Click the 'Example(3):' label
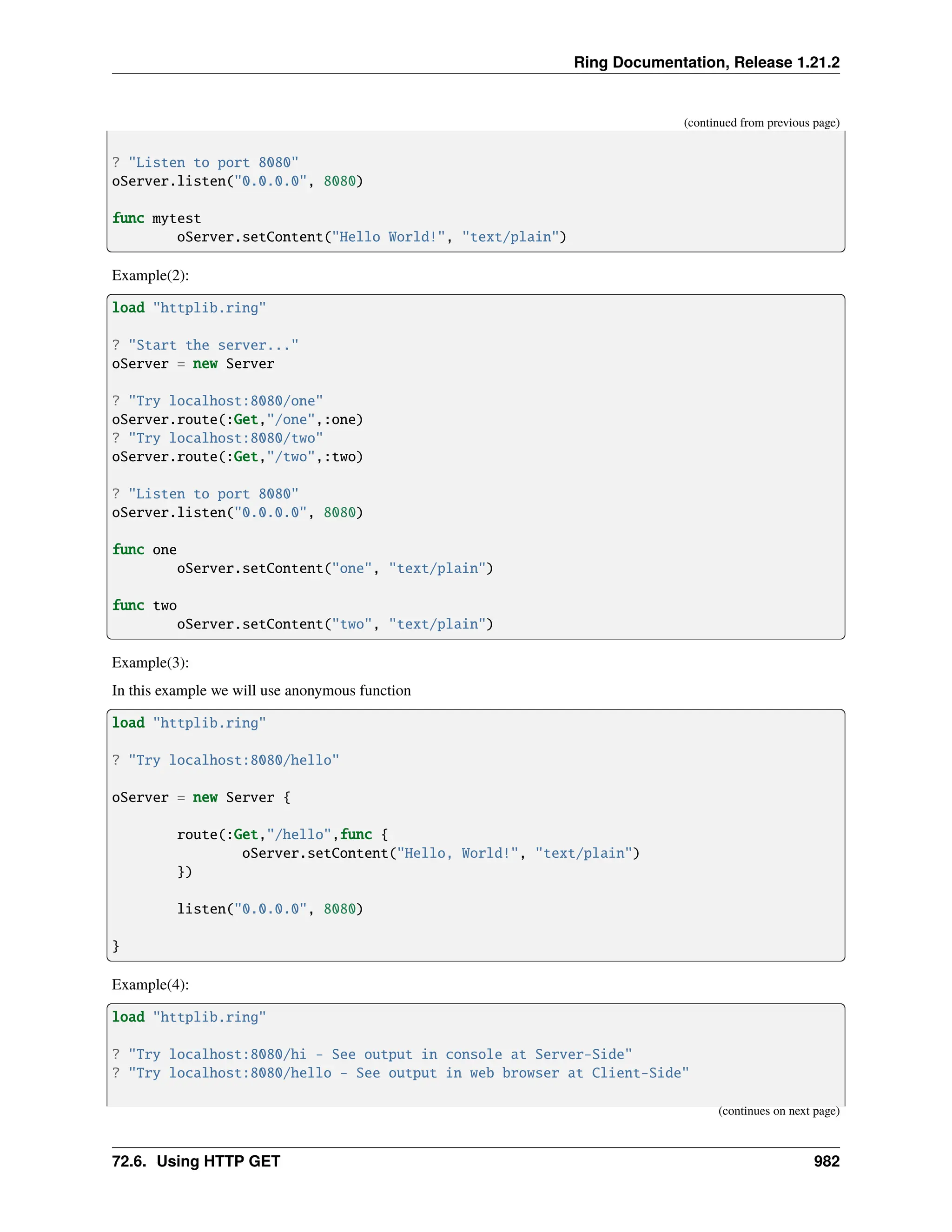Image resolution: width=952 pixels, height=1232 pixels. pos(150,662)
